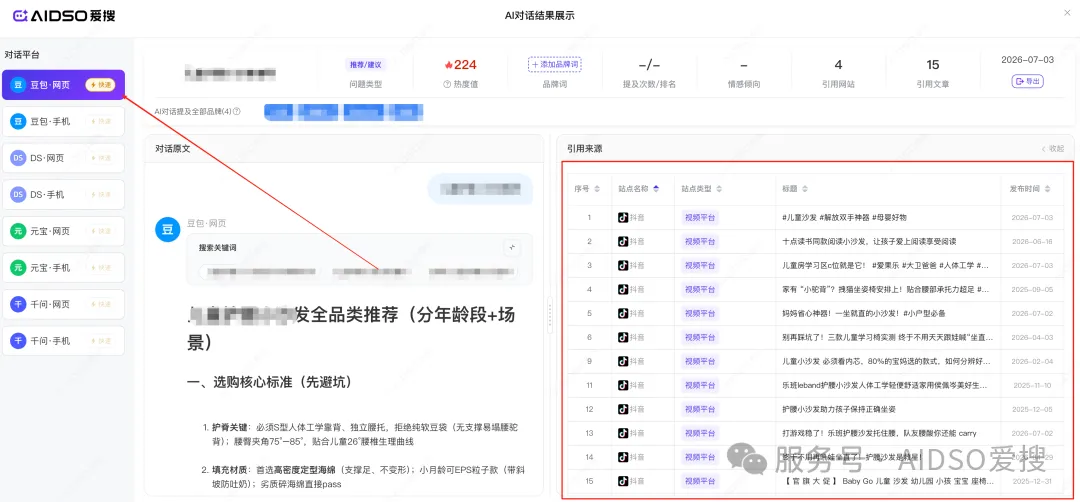The image size is (1080, 502).
Task: Click the 导出 export button
Action: click(1027, 81)
